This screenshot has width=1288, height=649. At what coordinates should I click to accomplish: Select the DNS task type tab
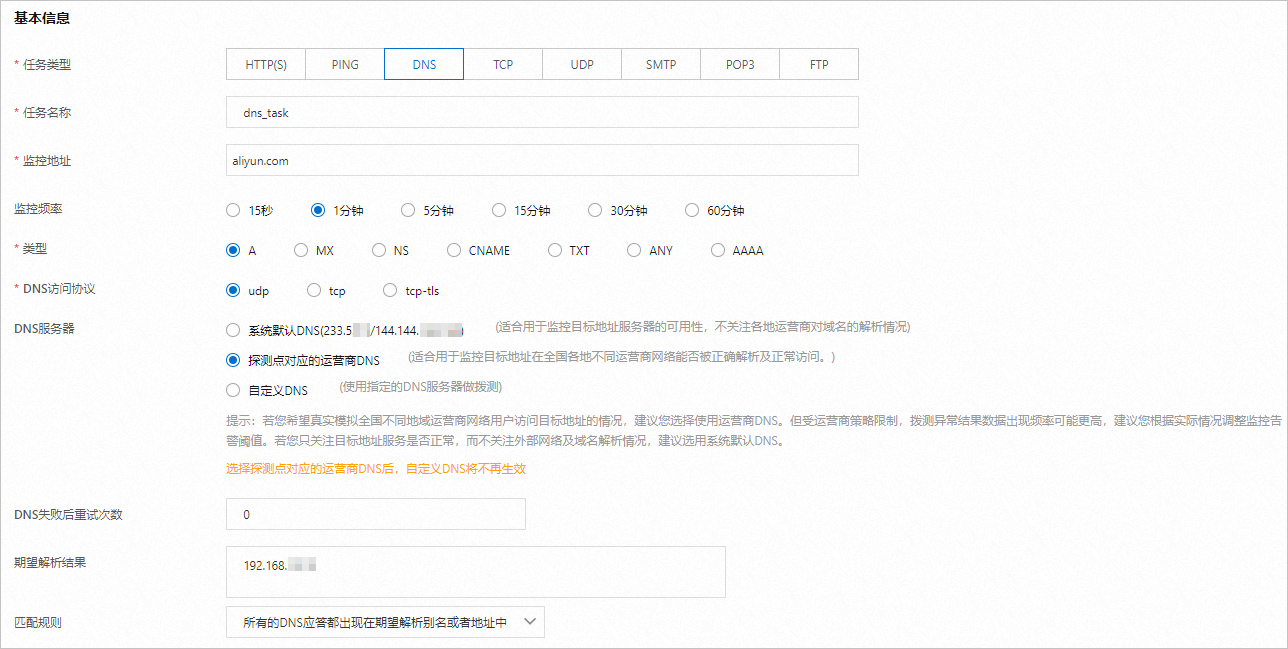(x=424, y=64)
